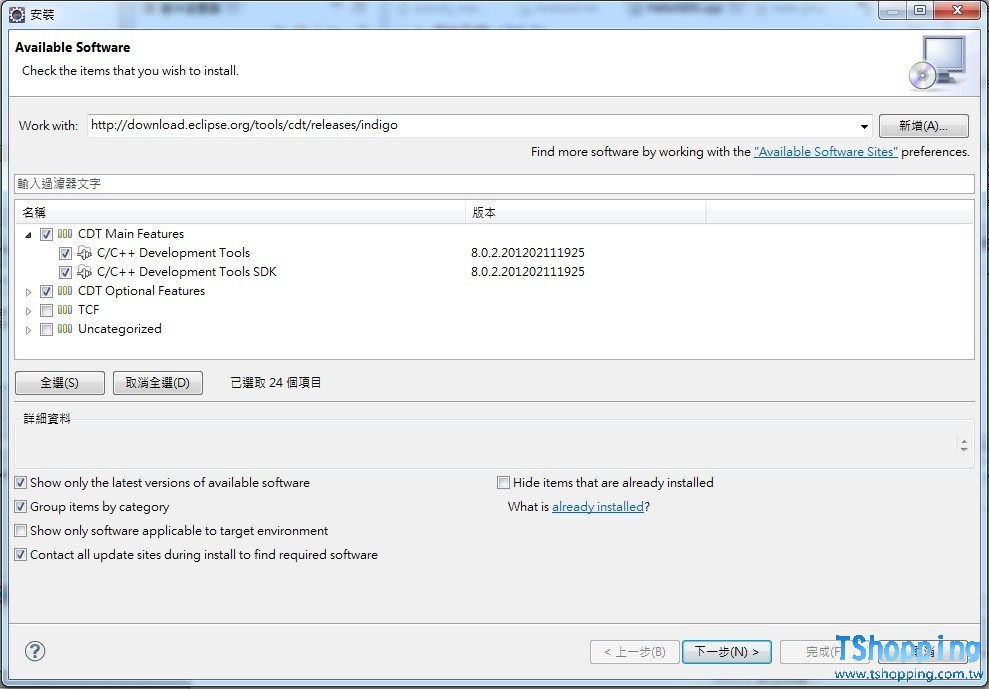Enable Hide items that are already installed
This screenshot has width=989, height=689.
coord(503,483)
